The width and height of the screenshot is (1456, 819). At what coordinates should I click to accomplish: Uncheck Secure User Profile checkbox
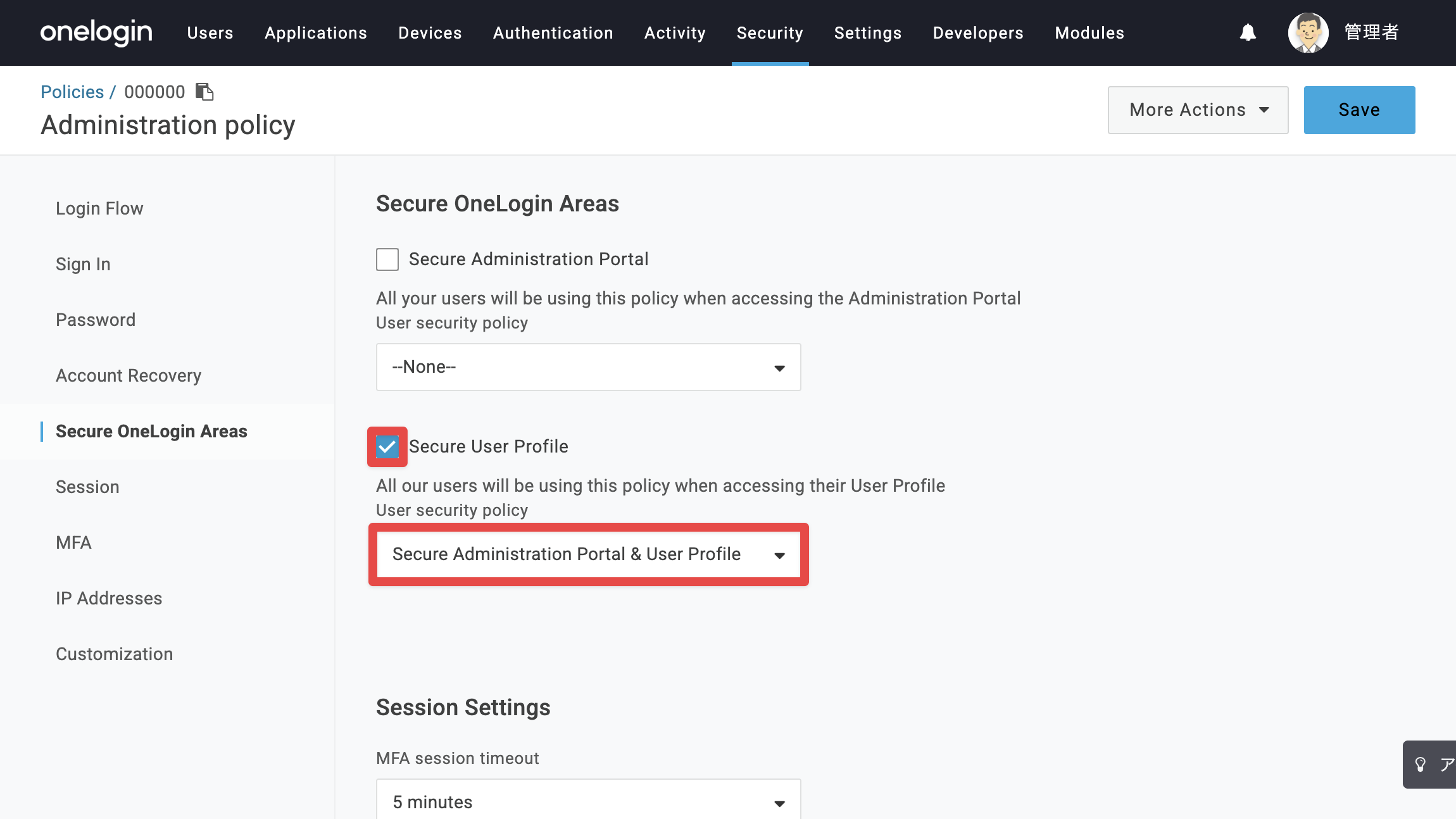tap(387, 447)
